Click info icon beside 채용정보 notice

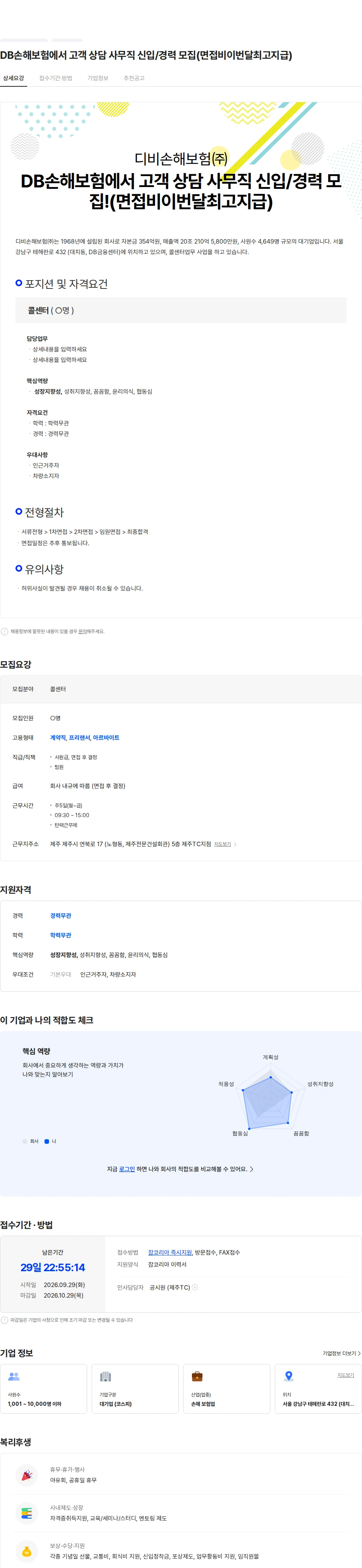(x=5, y=632)
